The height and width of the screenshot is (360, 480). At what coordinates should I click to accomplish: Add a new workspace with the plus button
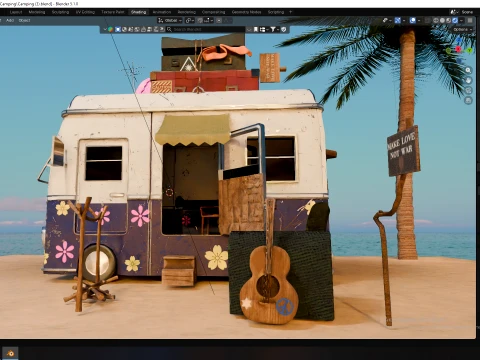(x=290, y=12)
